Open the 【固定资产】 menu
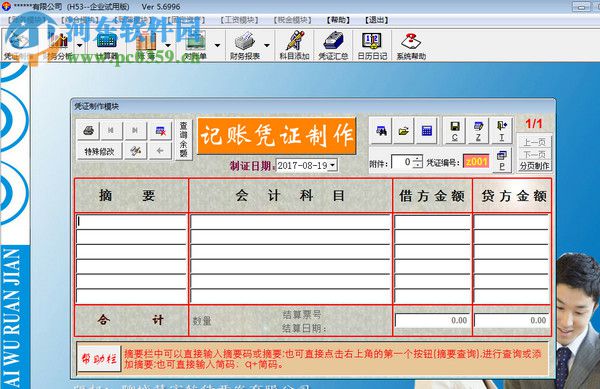The width and height of the screenshot is (600, 389). click(186, 20)
